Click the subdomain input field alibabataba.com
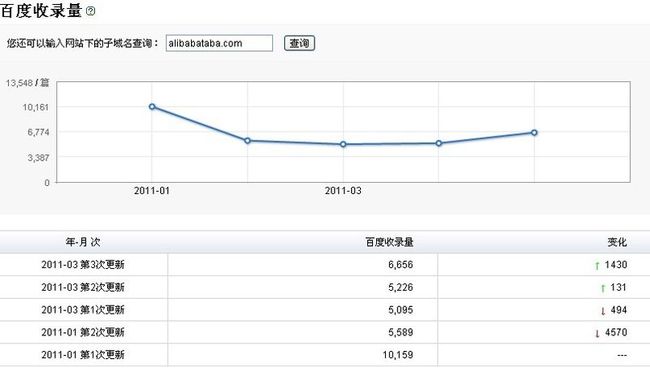 point(219,43)
